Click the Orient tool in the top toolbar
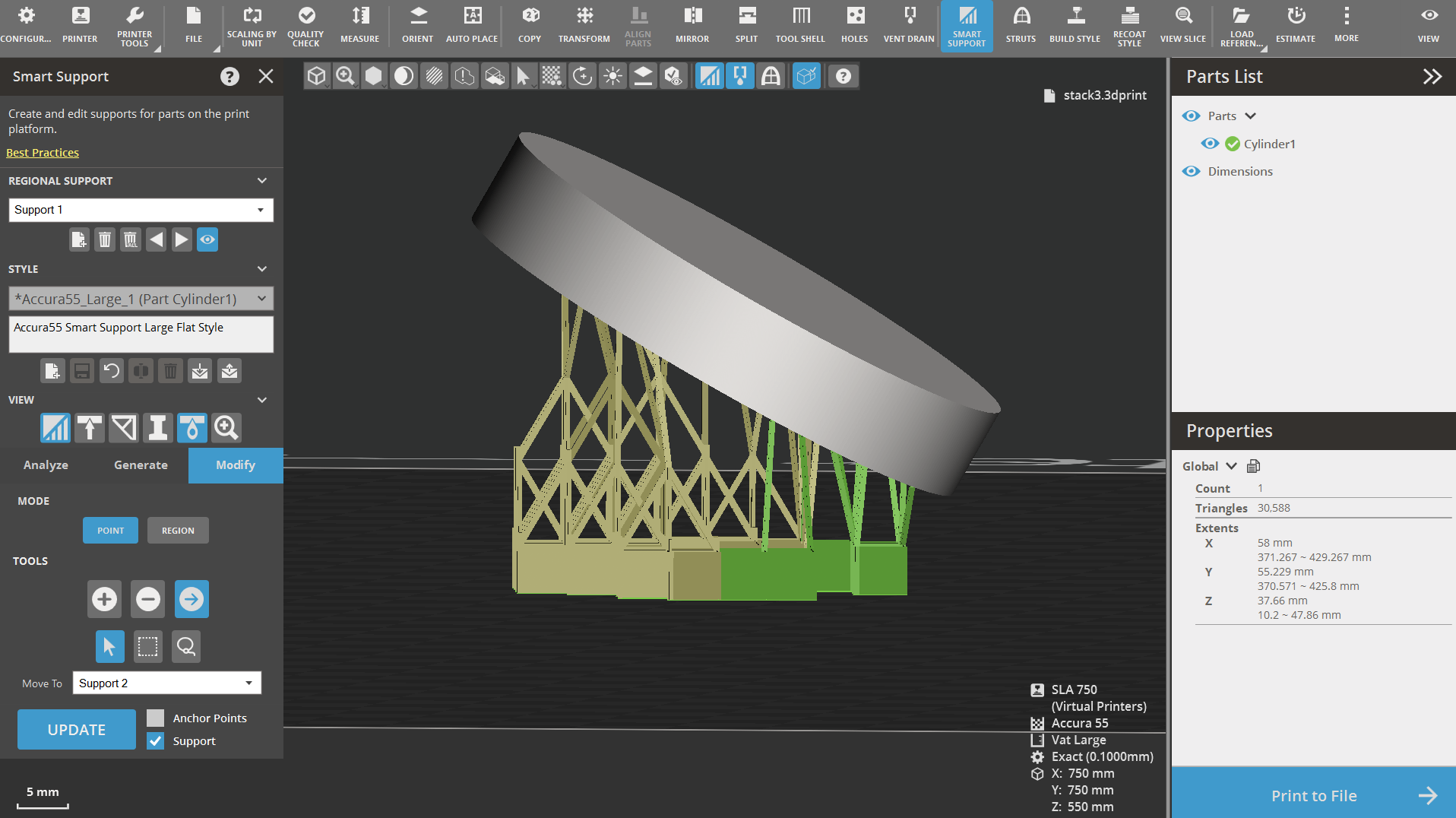This screenshot has height=818, width=1456. pos(417,24)
